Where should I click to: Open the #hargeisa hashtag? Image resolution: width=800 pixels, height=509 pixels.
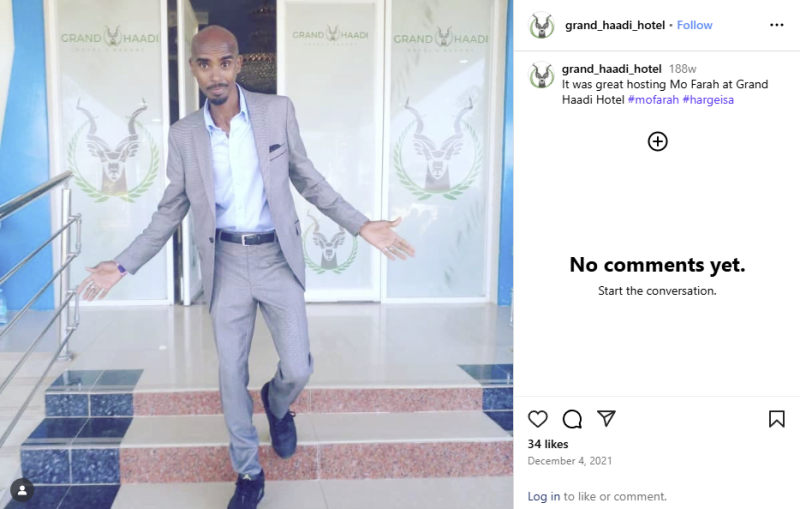[708, 99]
